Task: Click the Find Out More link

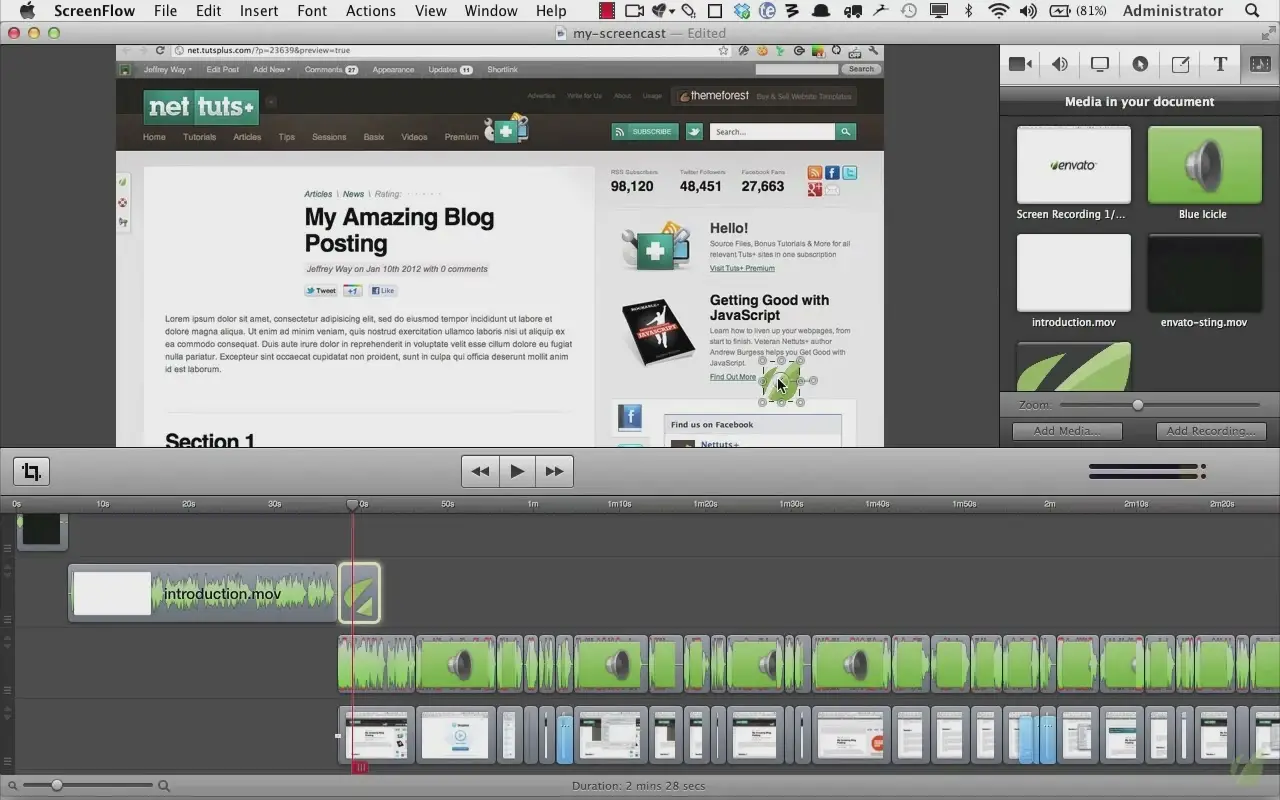Action: click(733, 377)
